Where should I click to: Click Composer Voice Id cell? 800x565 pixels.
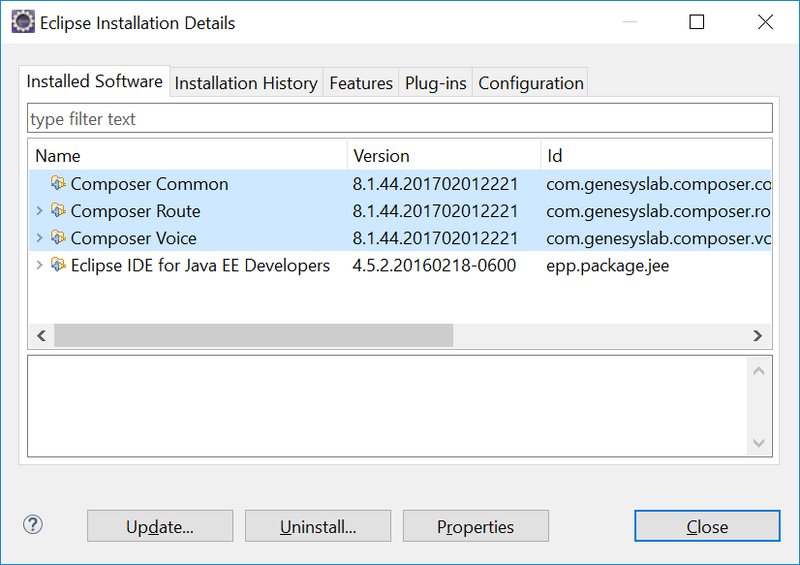(x=658, y=238)
